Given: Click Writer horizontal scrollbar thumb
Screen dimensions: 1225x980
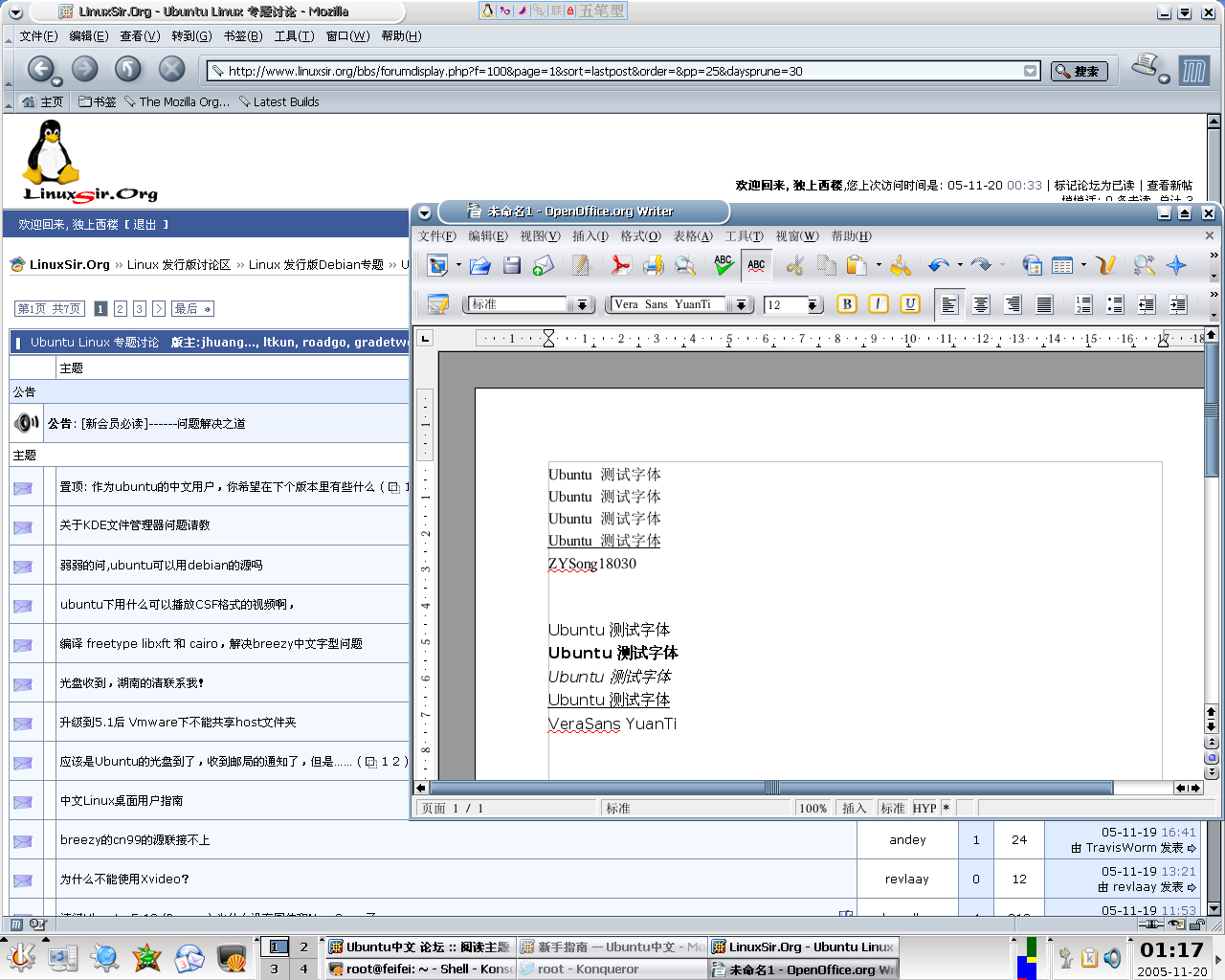Looking at the screenshot, I should 771,788.
